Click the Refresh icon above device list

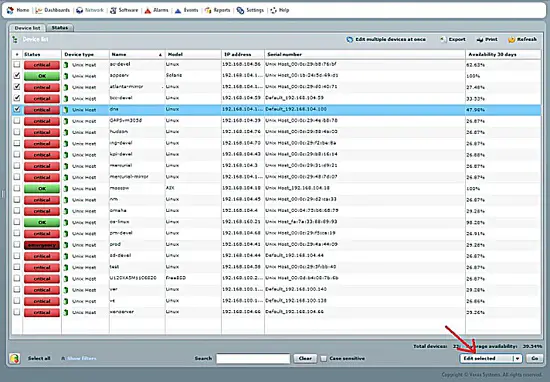[511, 40]
